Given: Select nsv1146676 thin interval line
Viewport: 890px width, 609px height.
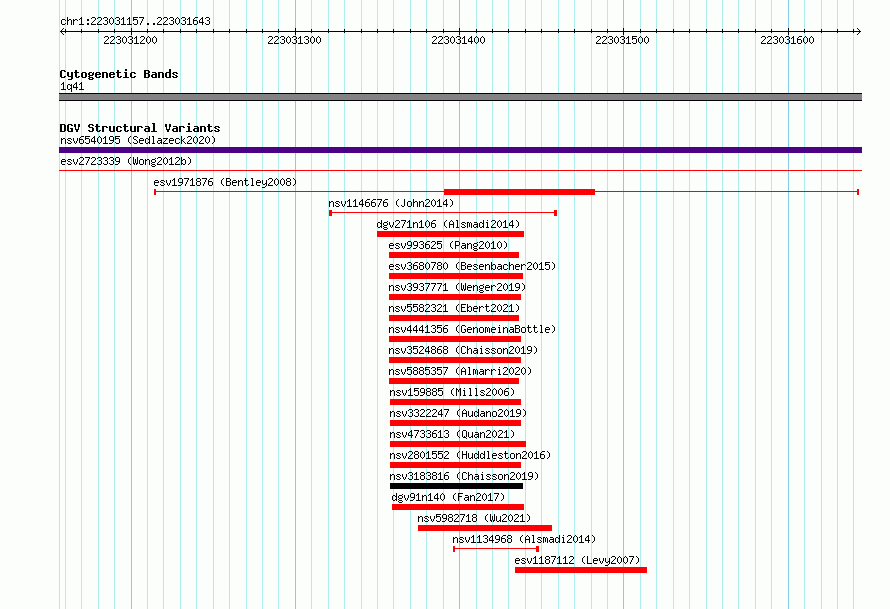Looking at the screenshot, I should (x=443, y=213).
